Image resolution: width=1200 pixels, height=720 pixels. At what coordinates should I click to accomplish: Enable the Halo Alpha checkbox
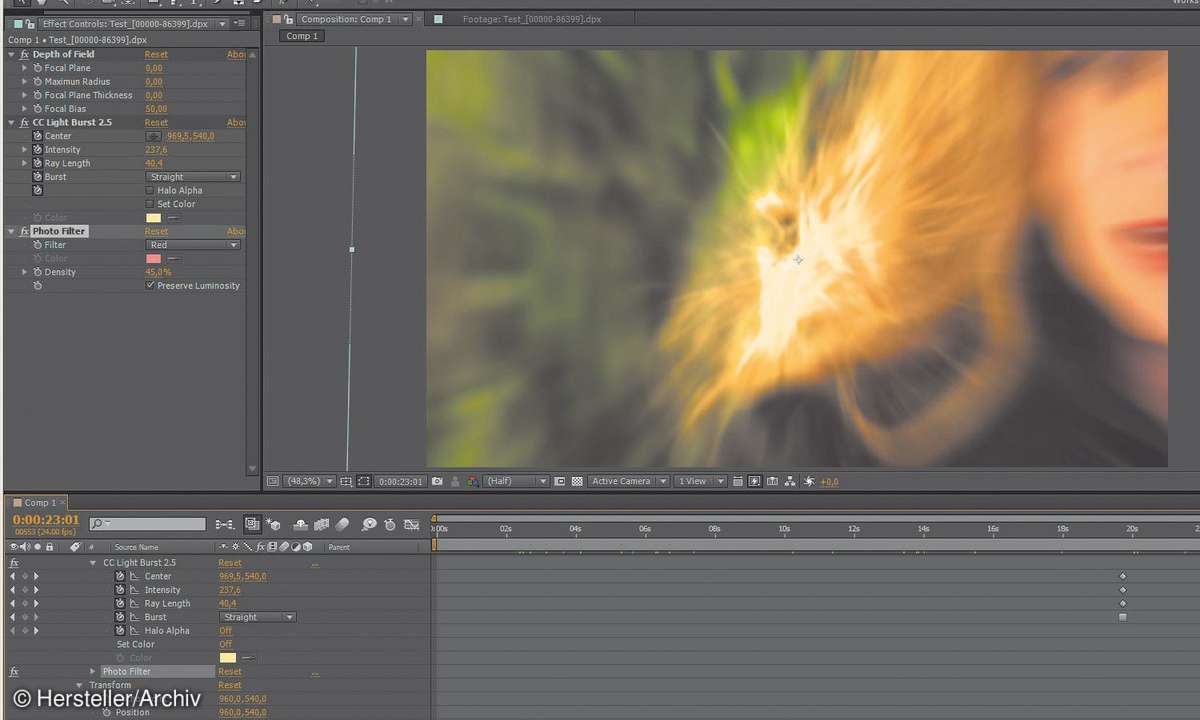pyautogui.click(x=150, y=190)
